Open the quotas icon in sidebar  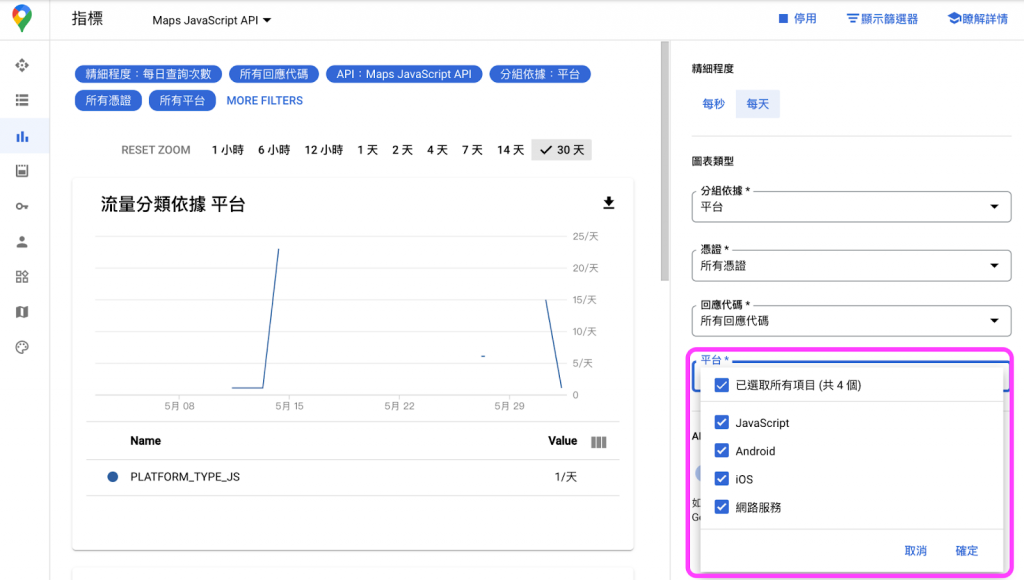click(22, 171)
